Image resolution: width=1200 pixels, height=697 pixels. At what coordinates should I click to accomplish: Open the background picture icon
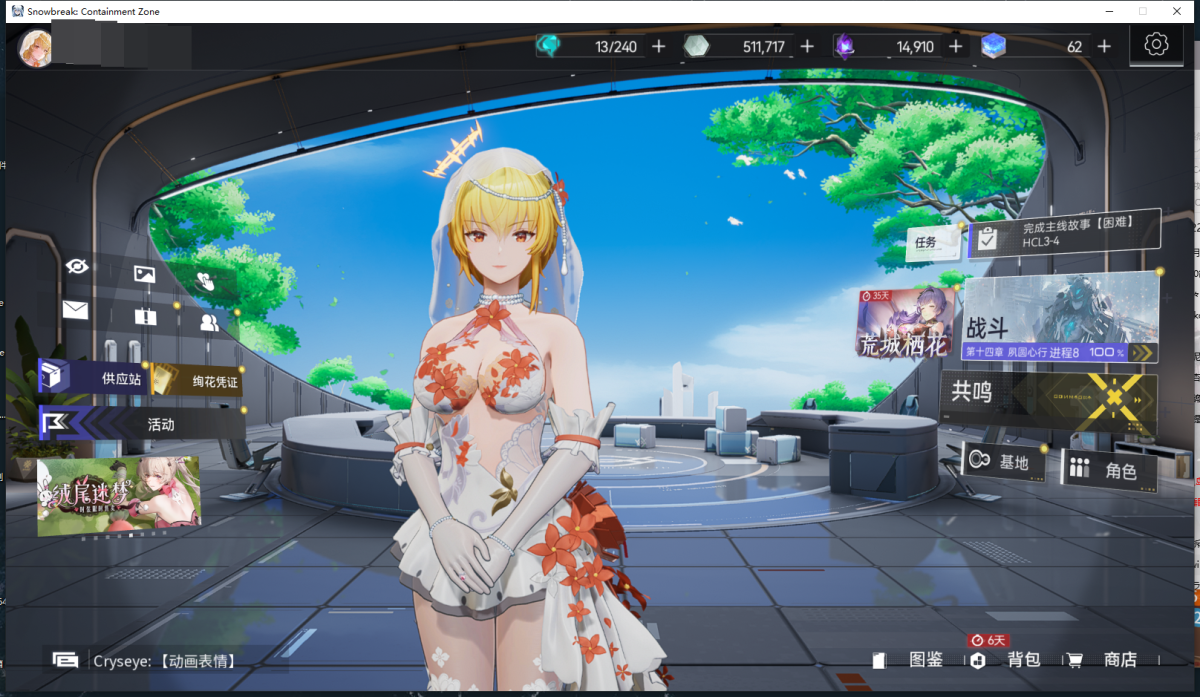(144, 274)
